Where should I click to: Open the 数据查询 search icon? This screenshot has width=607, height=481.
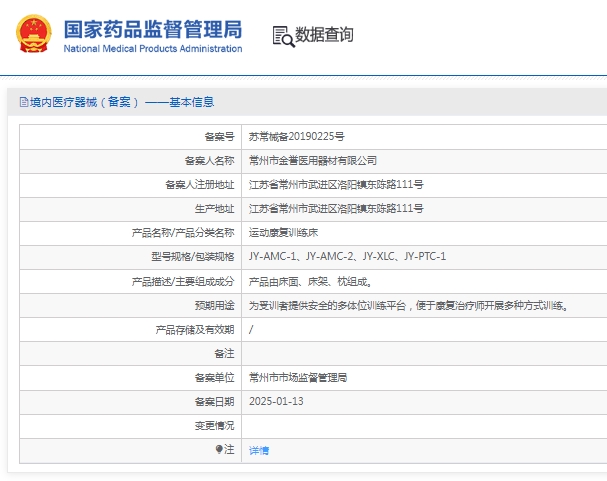tap(284, 37)
